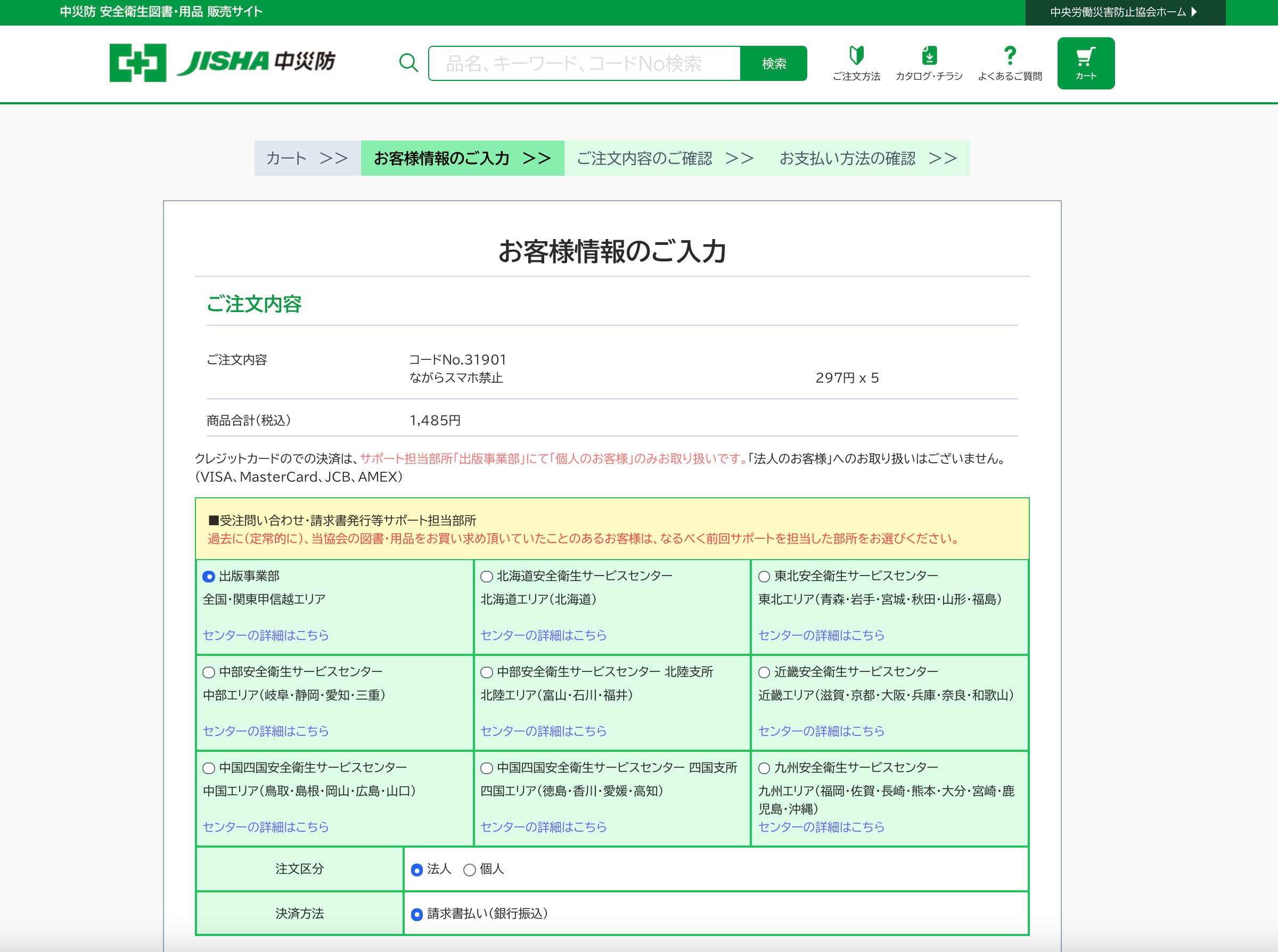Focus the product keyword search field
Viewport: 1278px width, 952px height.
pyautogui.click(x=584, y=63)
